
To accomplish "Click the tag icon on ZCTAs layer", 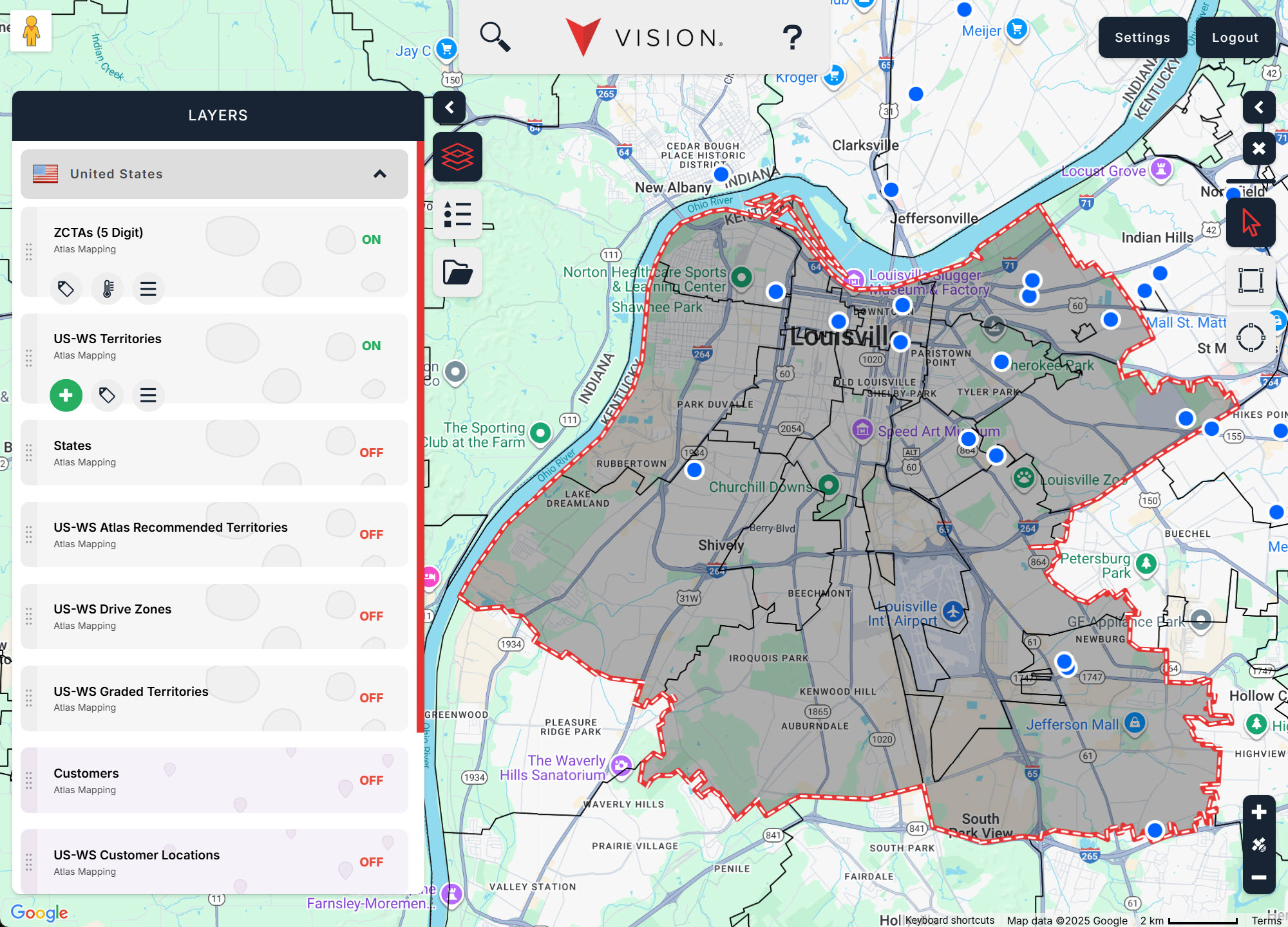I will (66, 288).
